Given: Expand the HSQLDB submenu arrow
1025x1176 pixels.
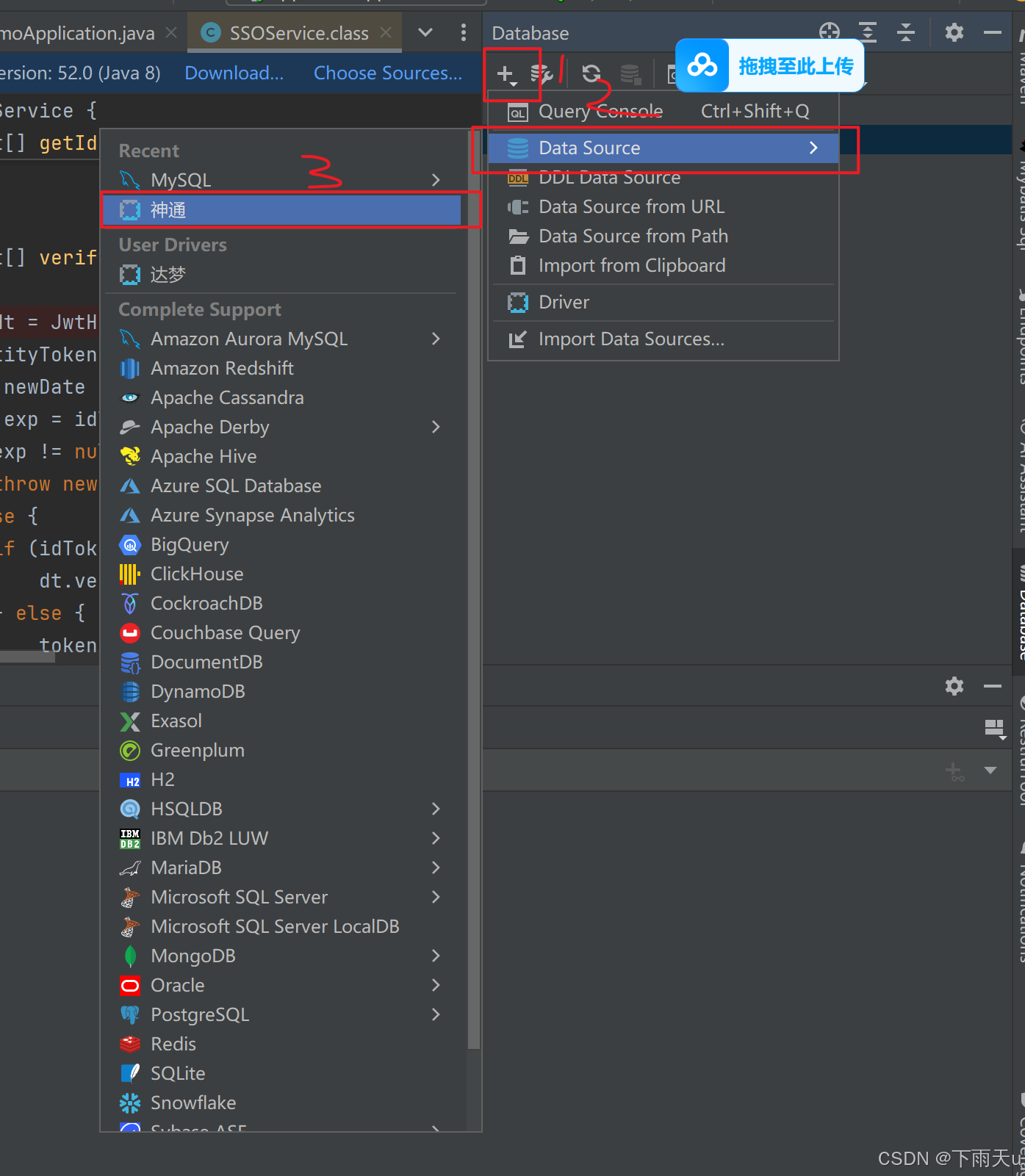Looking at the screenshot, I should tap(436, 809).
